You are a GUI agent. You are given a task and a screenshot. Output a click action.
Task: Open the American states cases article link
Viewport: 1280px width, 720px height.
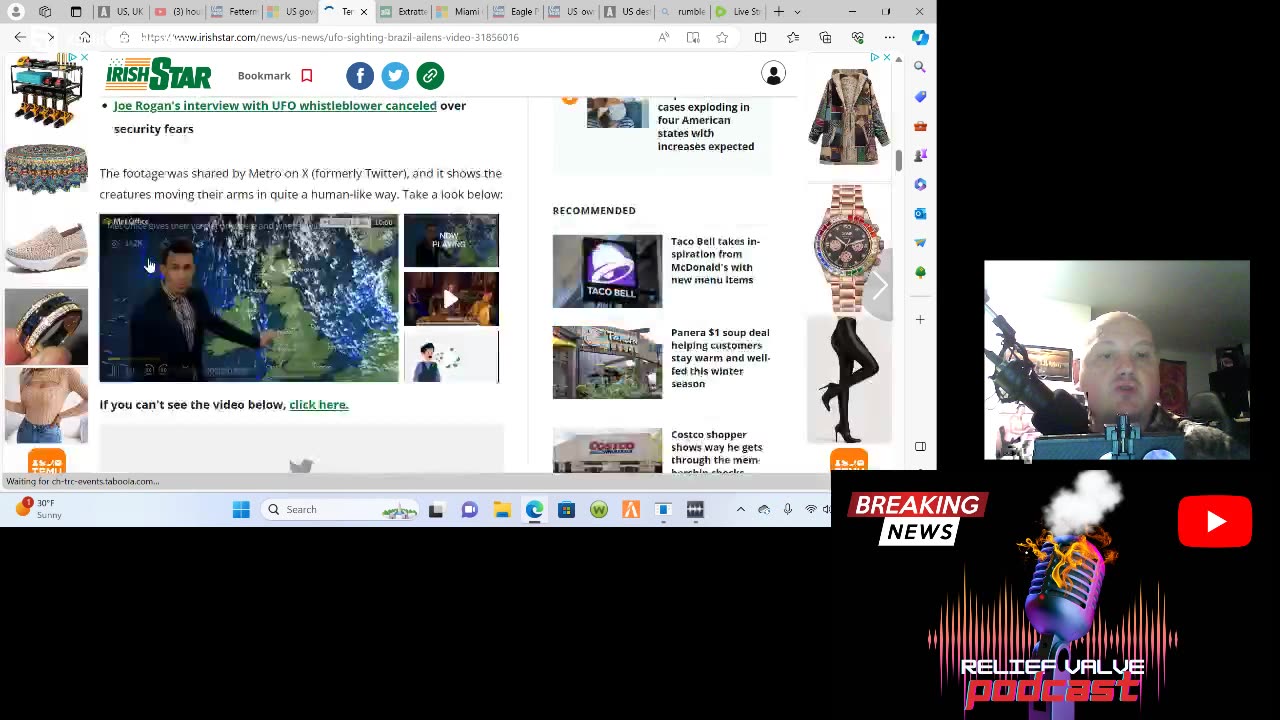point(706,126)
